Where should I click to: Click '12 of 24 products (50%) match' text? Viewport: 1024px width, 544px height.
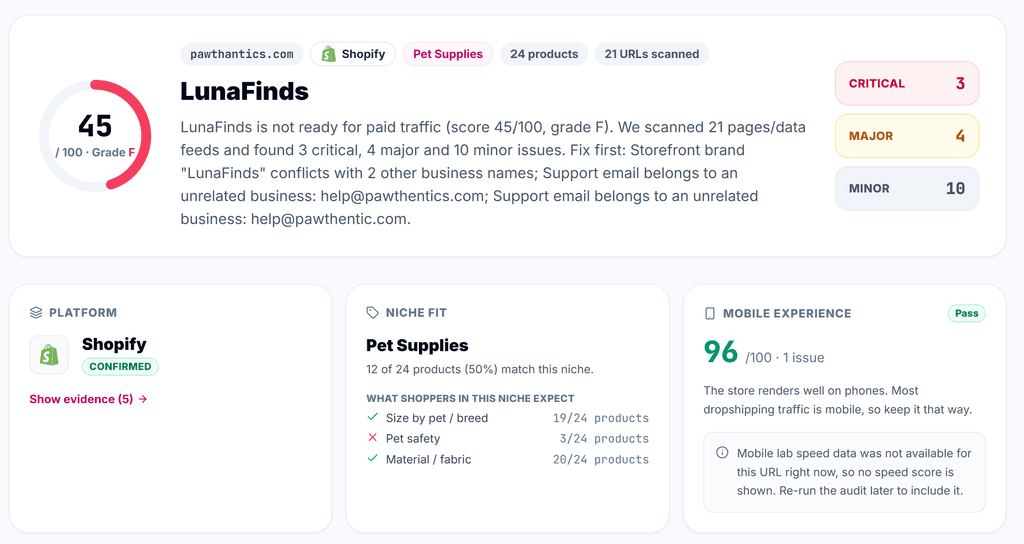click(x=480, y=370)
